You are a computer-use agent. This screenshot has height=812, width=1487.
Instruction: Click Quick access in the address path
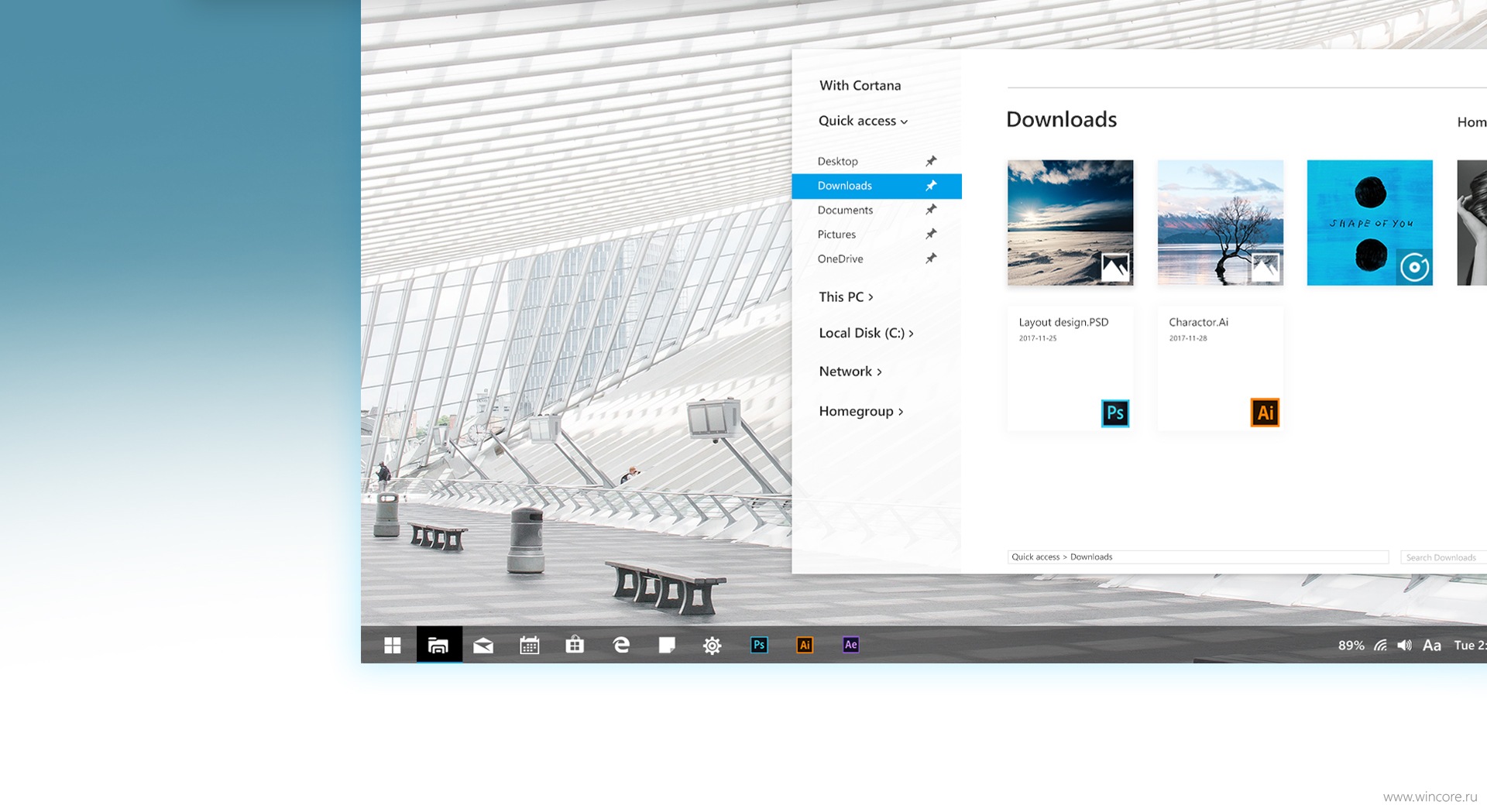(x=1035, y=557)
